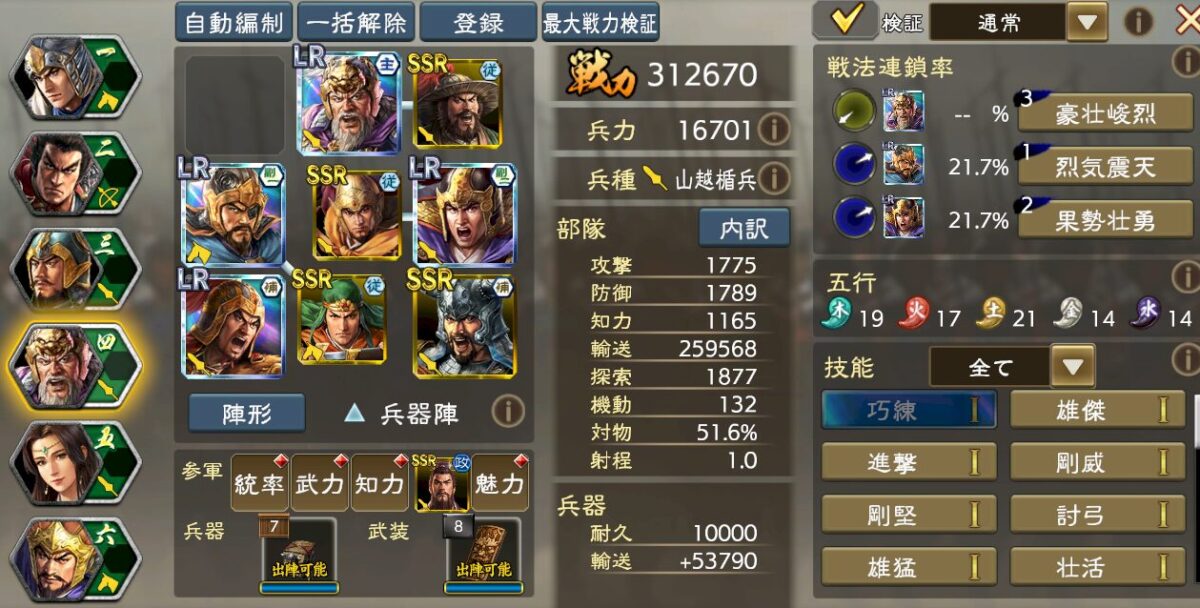The image size is (1200, 608).
Task: Open info icon next to 兵器陣 formation
Action: click(x=508, y=412)
